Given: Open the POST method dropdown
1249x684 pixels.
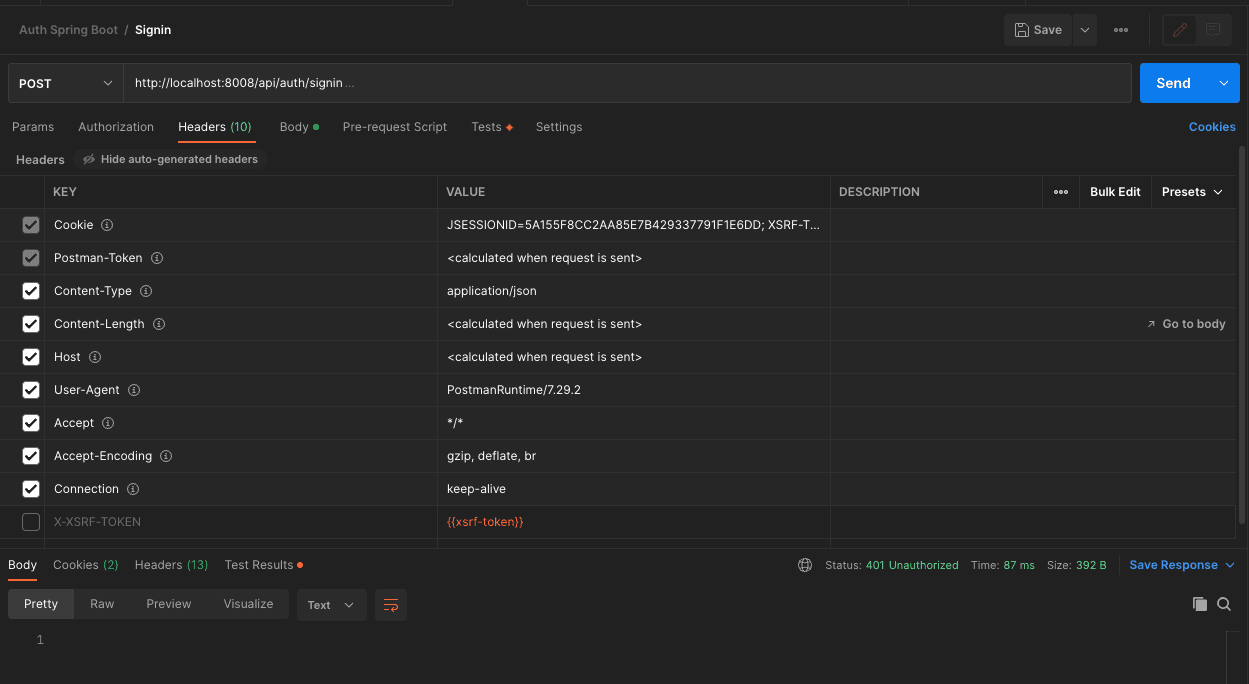Looking at the screenshot, I should (x=64, y=83).
